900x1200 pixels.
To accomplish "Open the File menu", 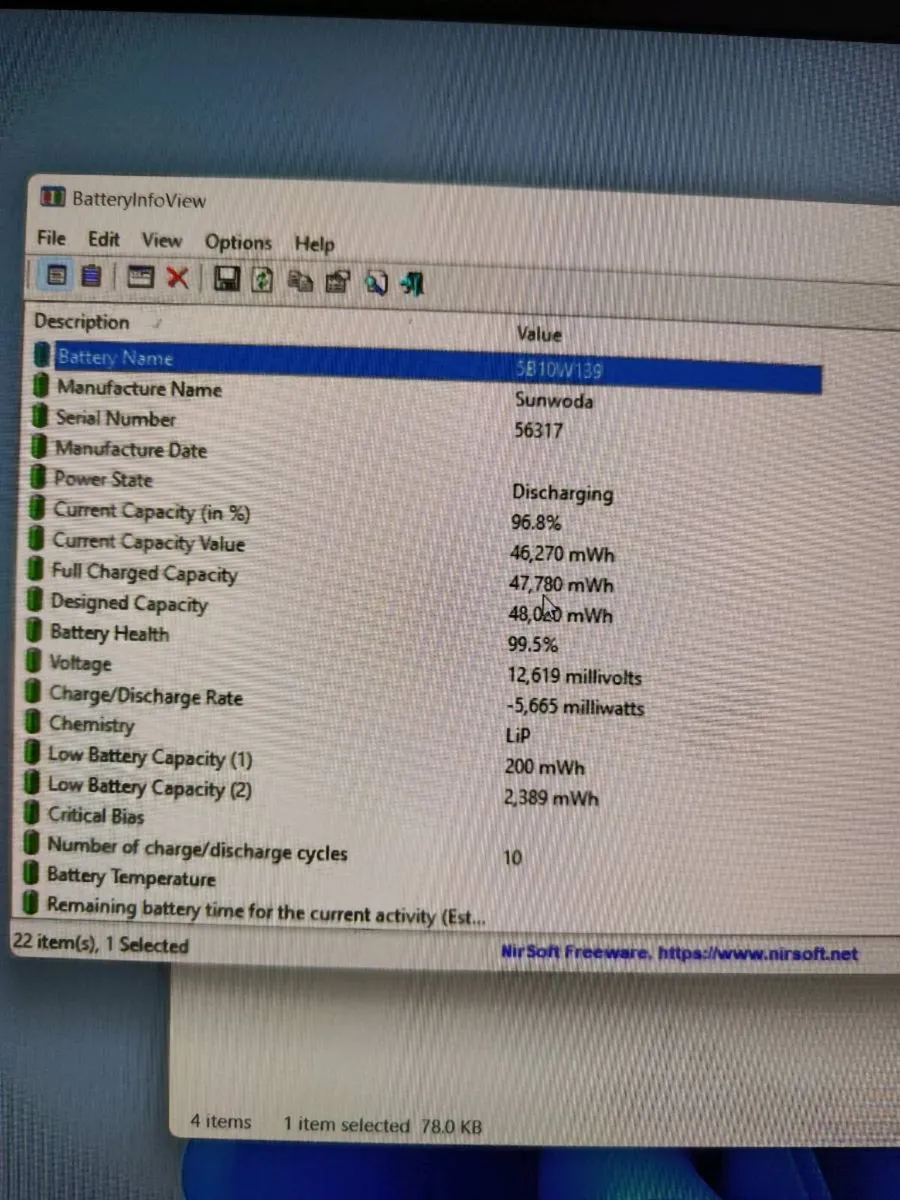I will tap(50, 239).
